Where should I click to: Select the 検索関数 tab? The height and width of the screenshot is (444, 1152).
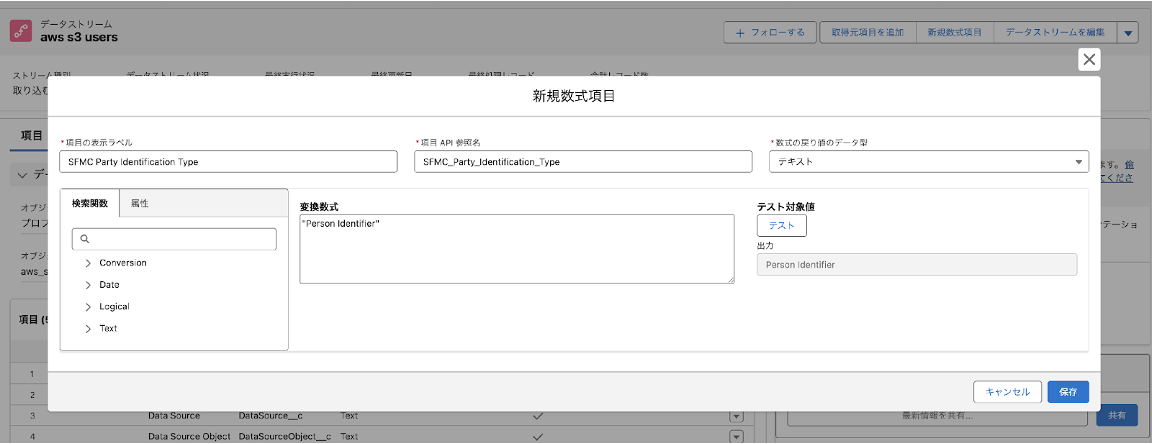[x=90, y=203]
